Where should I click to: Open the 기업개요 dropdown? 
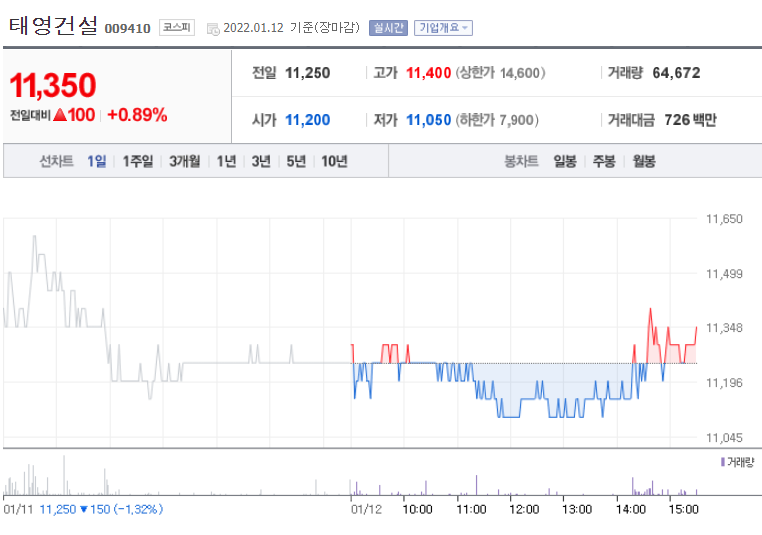pyautogui.click(x=443, y=28)
